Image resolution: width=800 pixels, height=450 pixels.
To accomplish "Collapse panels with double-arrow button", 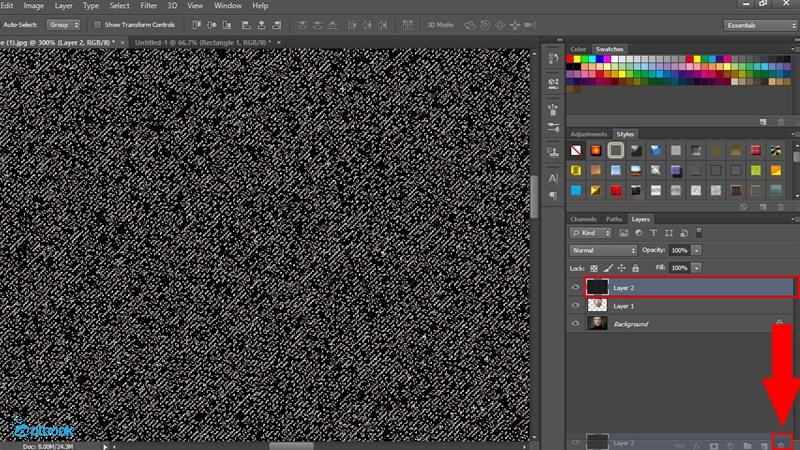I will pos(560,39).
